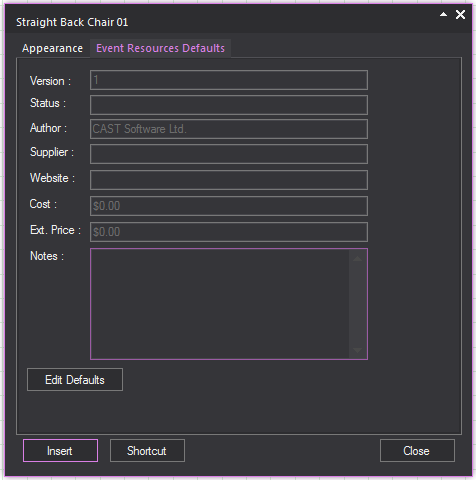Insert the chair into the drawing
The width and height of the screenshot is (476, 480).
pyautogui.click(x=60, y=451)
